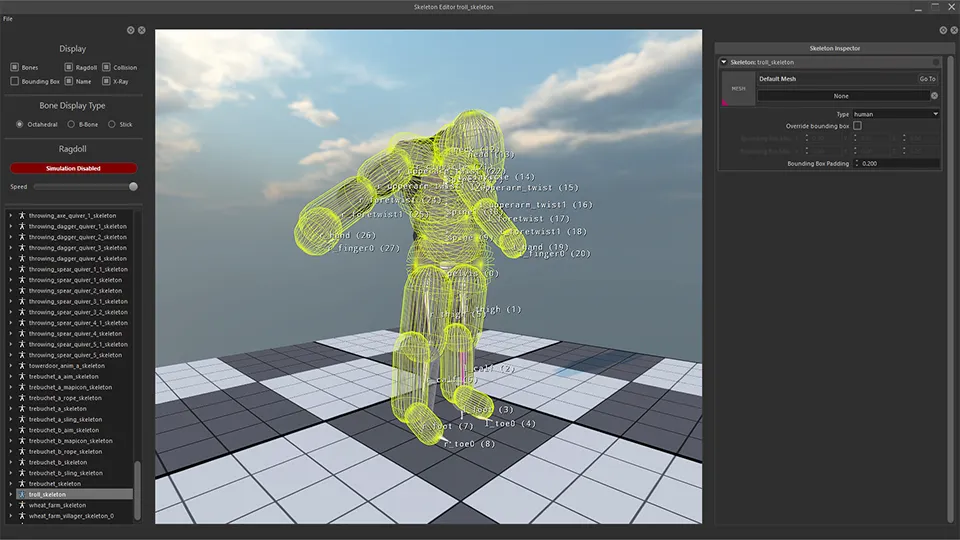Viewport: 960px width, 540px height.
Task: Disable the X-Ray display checkbox
Action: click(x=107, y=81)
